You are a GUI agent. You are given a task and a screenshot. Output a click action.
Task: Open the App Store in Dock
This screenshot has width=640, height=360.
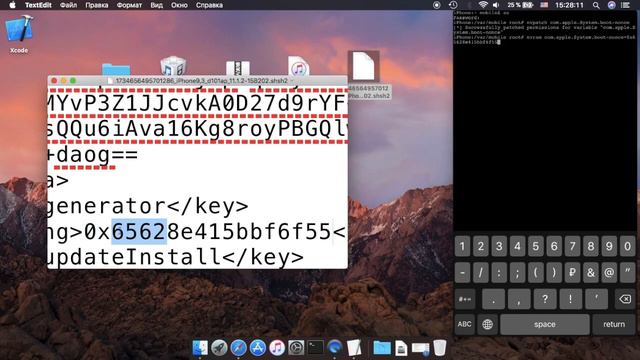point(258,348)
